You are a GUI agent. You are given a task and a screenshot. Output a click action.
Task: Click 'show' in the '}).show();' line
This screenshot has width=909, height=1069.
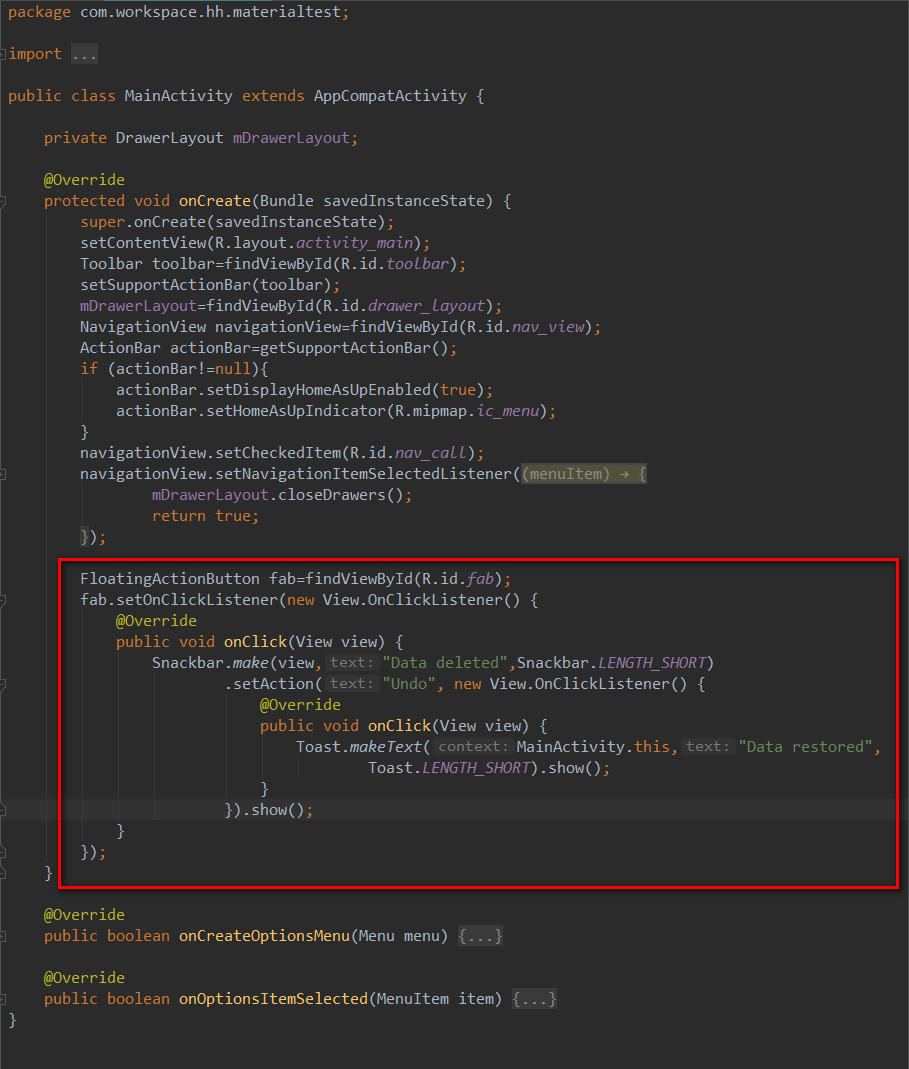[269, 810]
